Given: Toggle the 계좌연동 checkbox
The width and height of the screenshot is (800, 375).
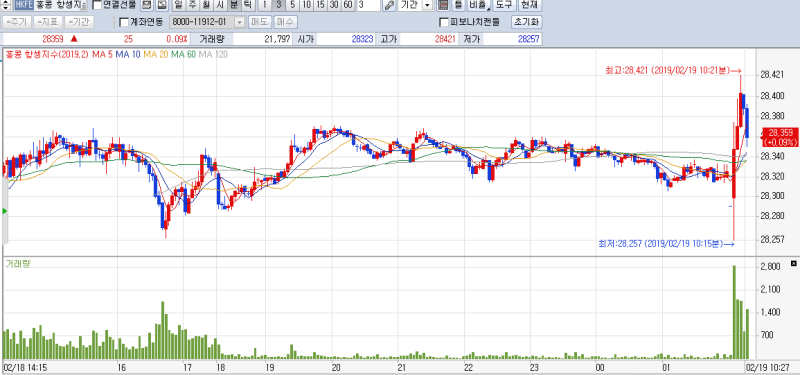Looking at the screenshot, I should tap(123, 22).
